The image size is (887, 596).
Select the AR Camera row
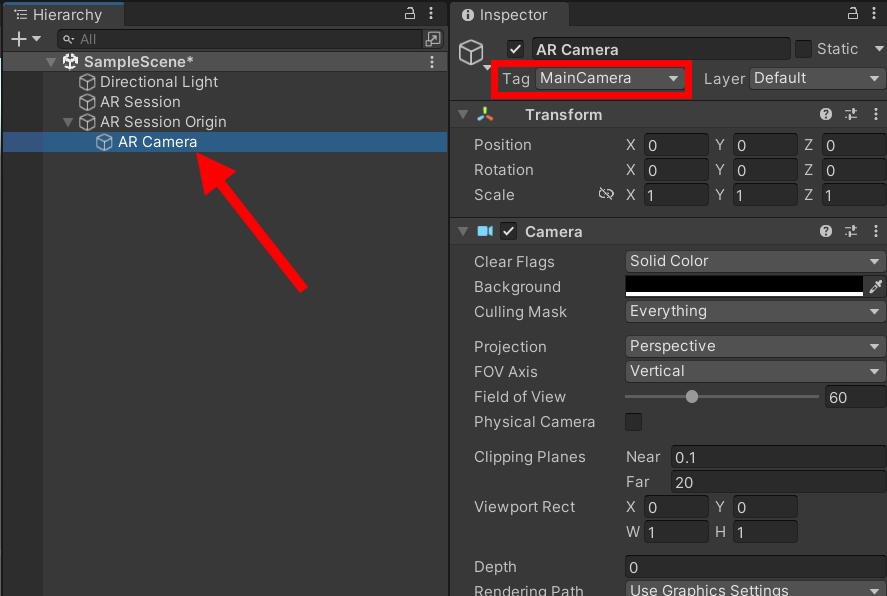click(225, 142)
